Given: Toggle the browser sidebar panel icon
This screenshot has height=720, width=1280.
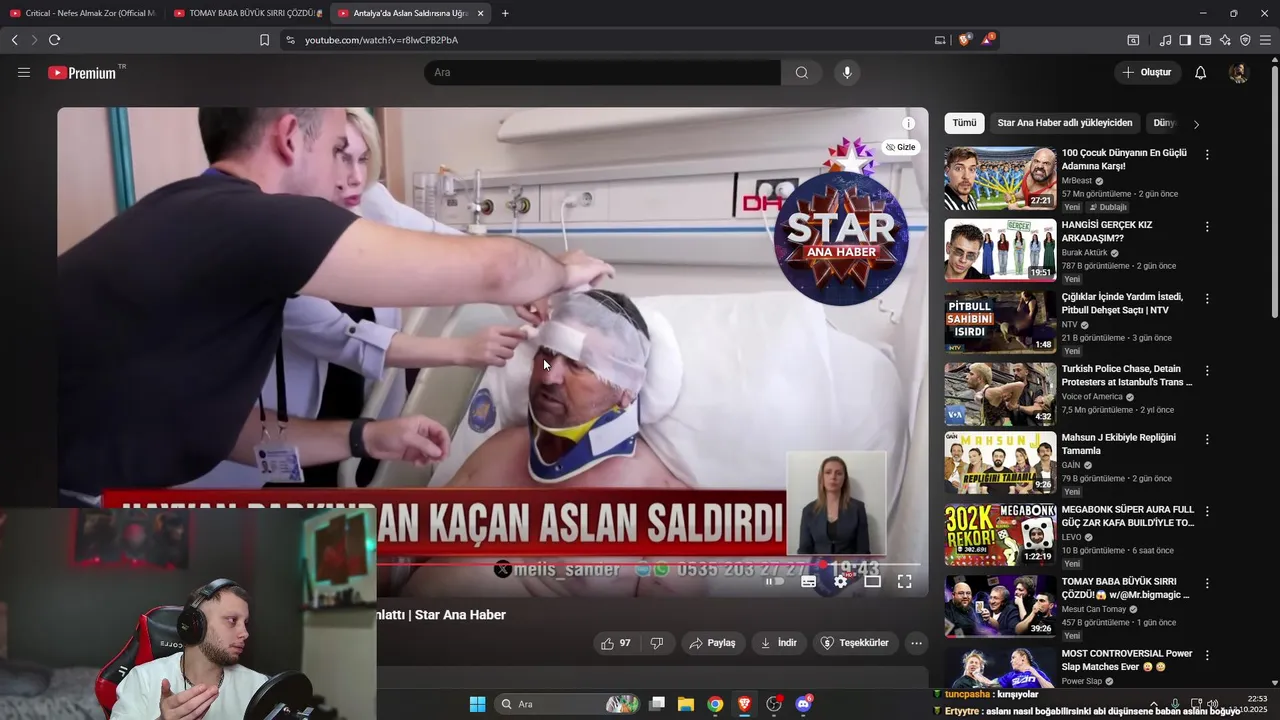Looking at the screenshot, I should [1185, 40].
